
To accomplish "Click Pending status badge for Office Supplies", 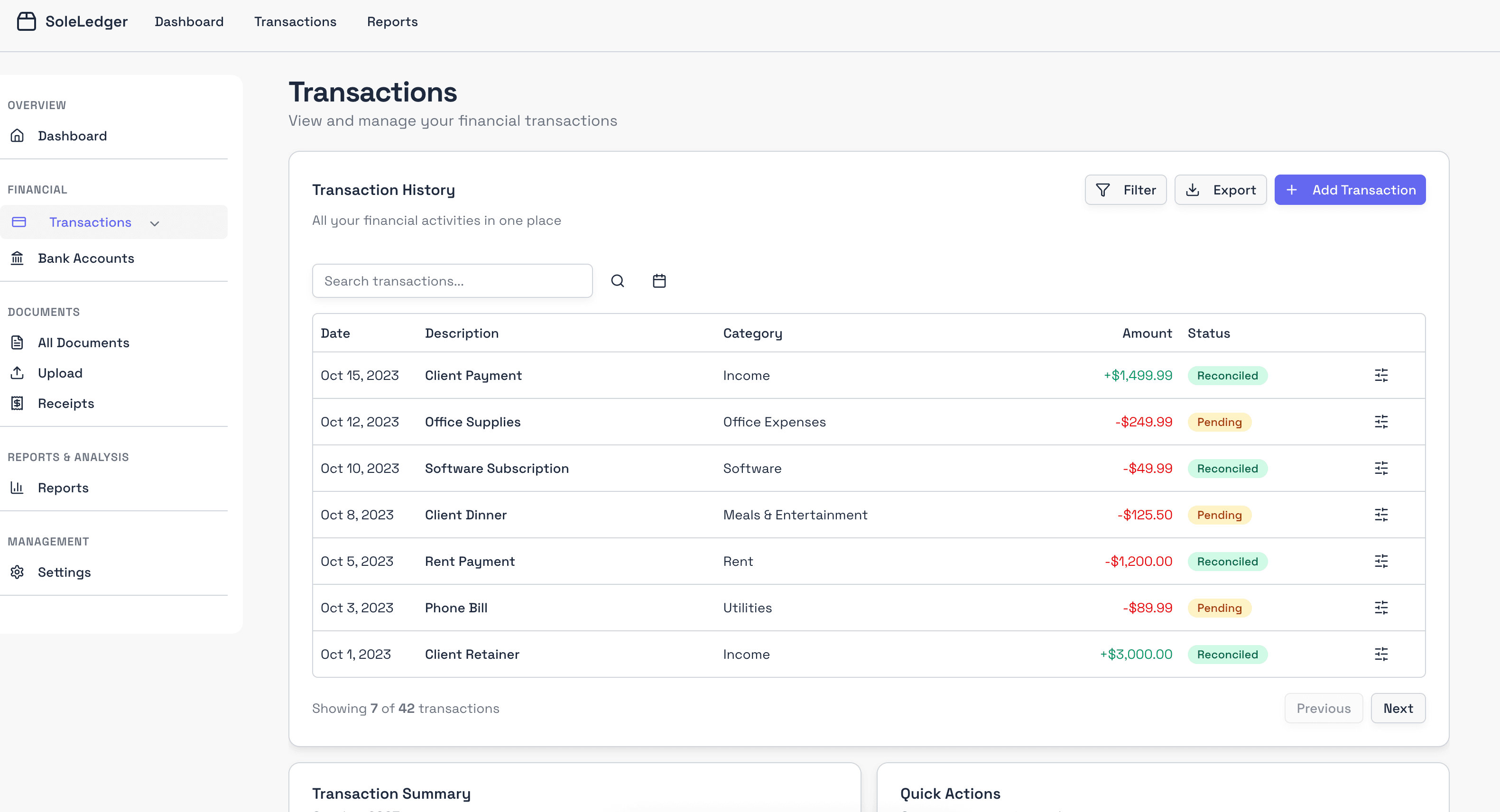I will (x=1219, y=422).
